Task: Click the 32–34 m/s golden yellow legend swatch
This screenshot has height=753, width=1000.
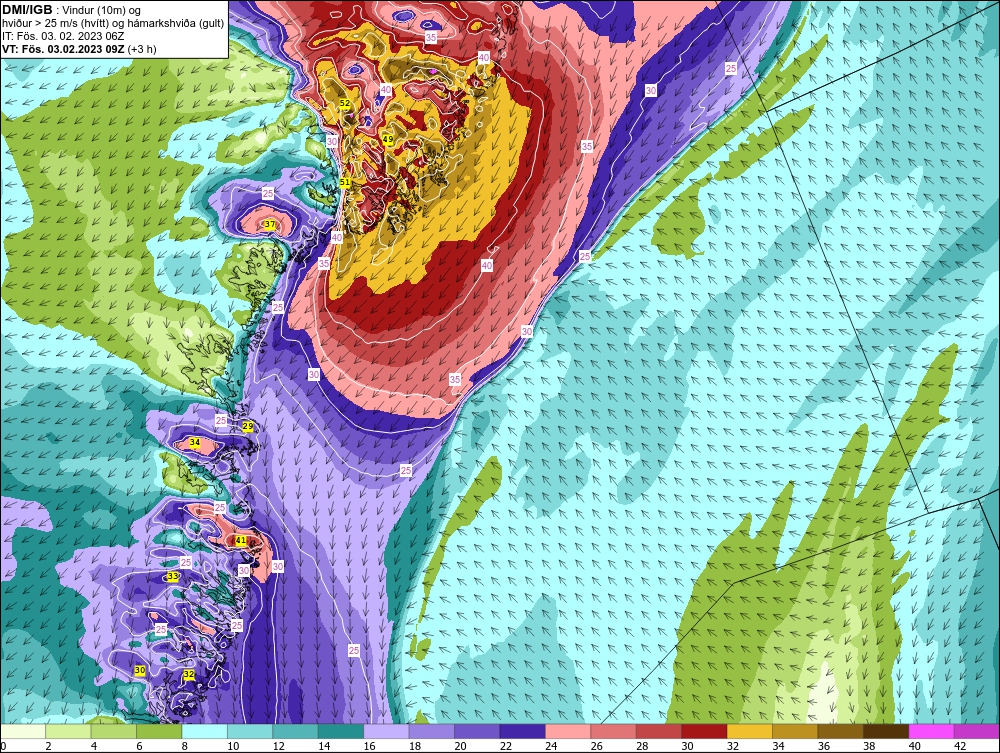Action: coord(749,731)
